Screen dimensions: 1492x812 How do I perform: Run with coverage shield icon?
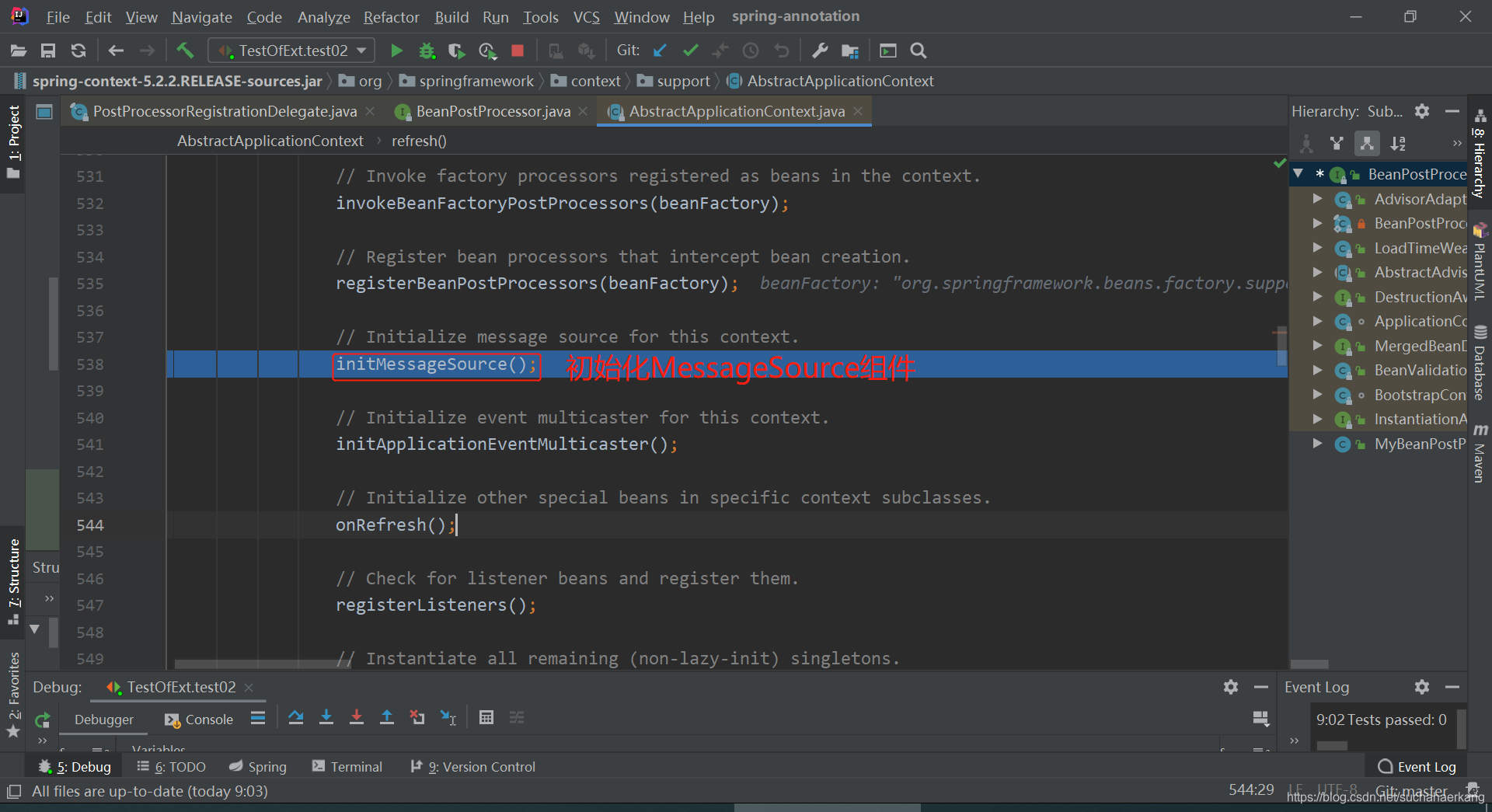pos(457,51)
